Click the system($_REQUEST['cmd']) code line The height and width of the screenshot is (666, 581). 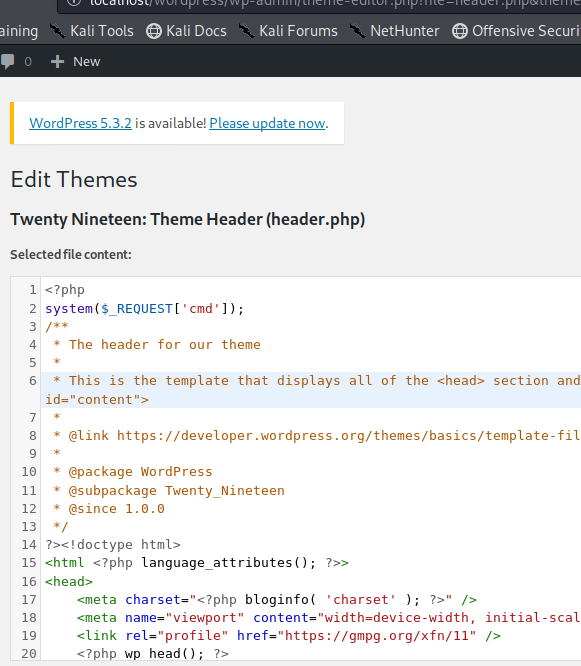point(144,308)
